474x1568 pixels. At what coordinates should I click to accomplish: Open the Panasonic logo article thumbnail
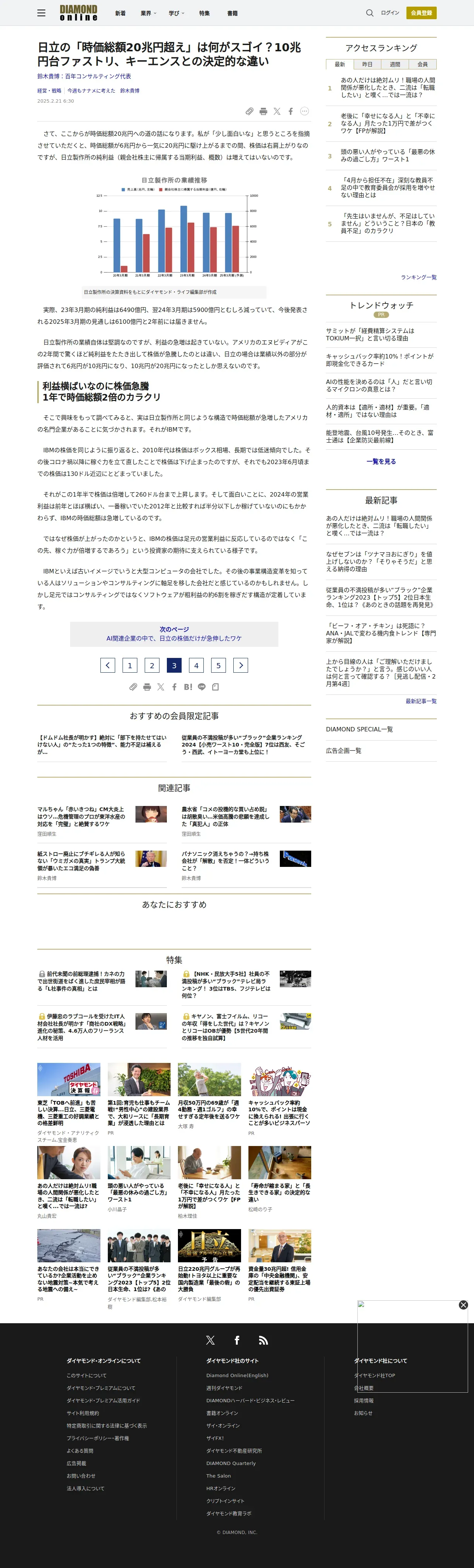(295, 858)
